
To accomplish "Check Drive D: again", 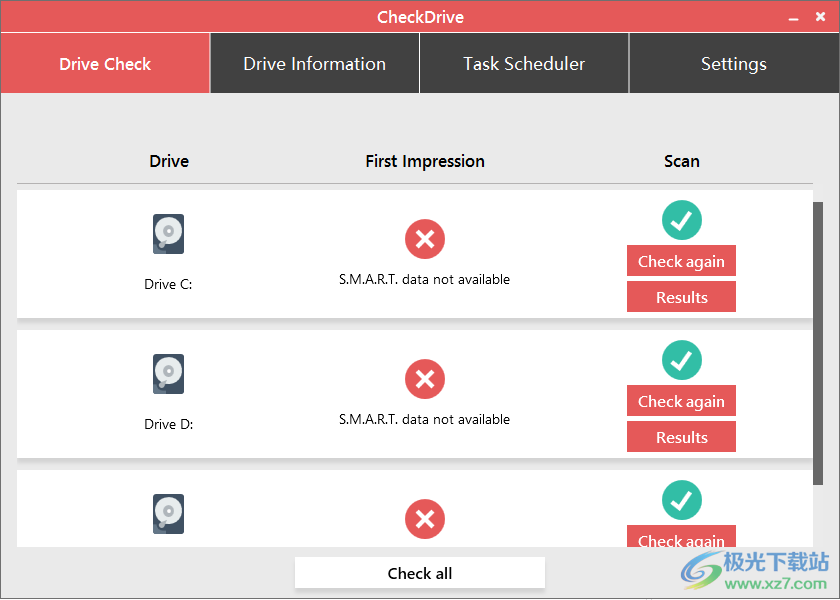I will [681, 401].
